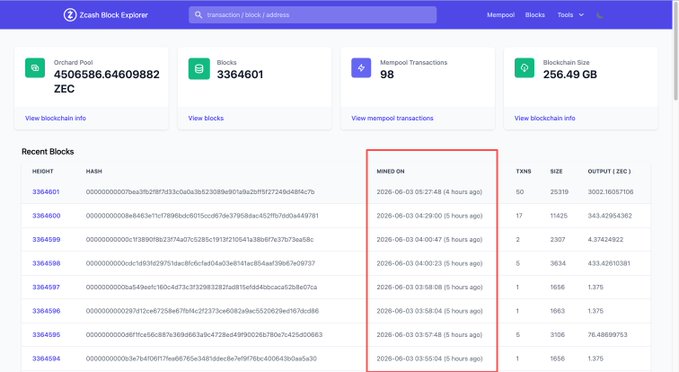Screen dimensions: 679x372
Task: Click output value 343.42954362
Action: (x=610, y=215)
